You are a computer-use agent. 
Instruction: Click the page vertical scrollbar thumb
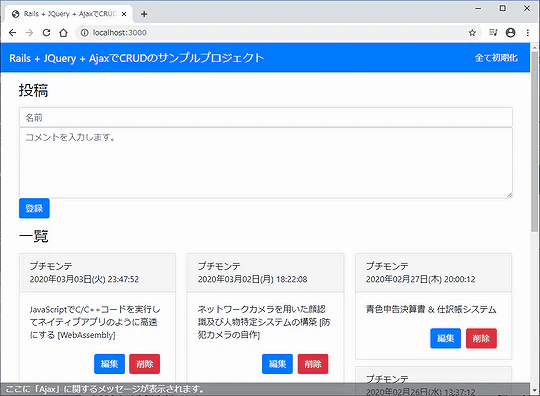tap(534, 141)
